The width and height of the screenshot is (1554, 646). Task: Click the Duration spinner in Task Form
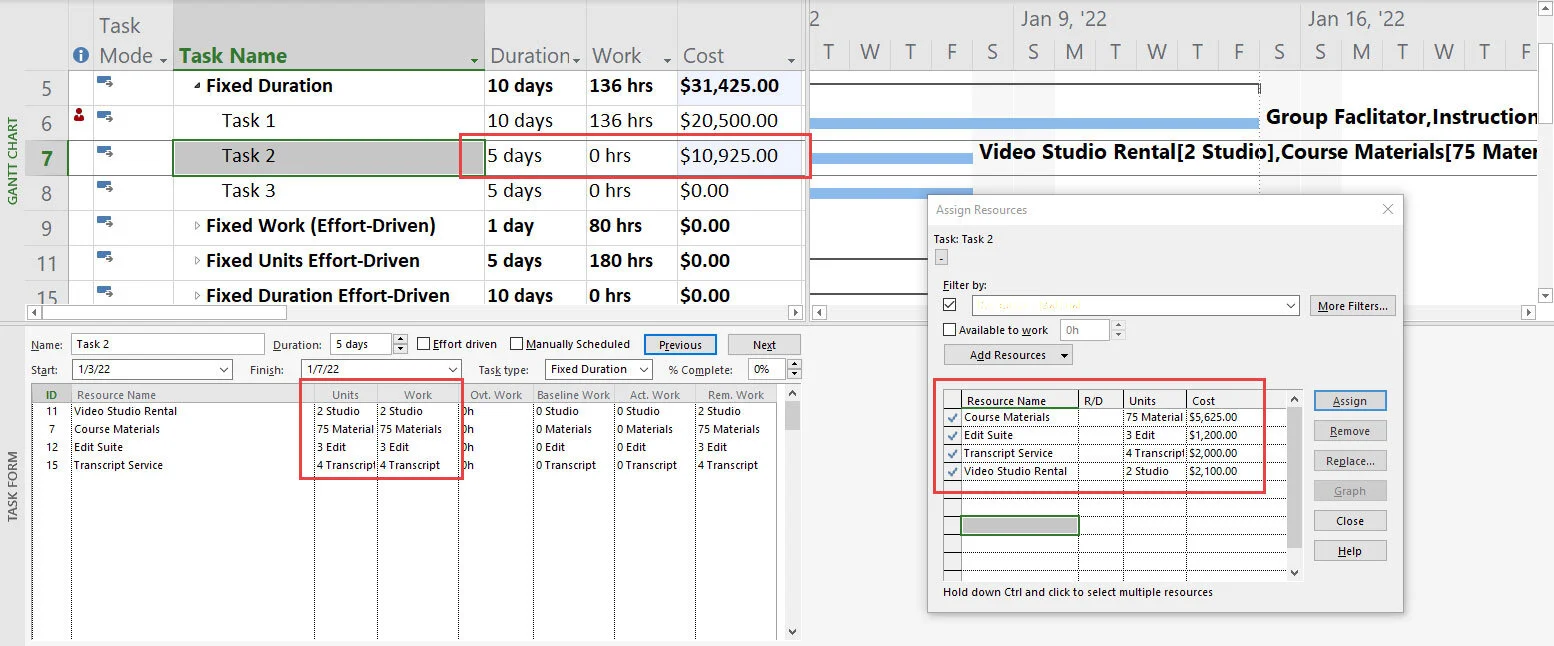(401, 344)
